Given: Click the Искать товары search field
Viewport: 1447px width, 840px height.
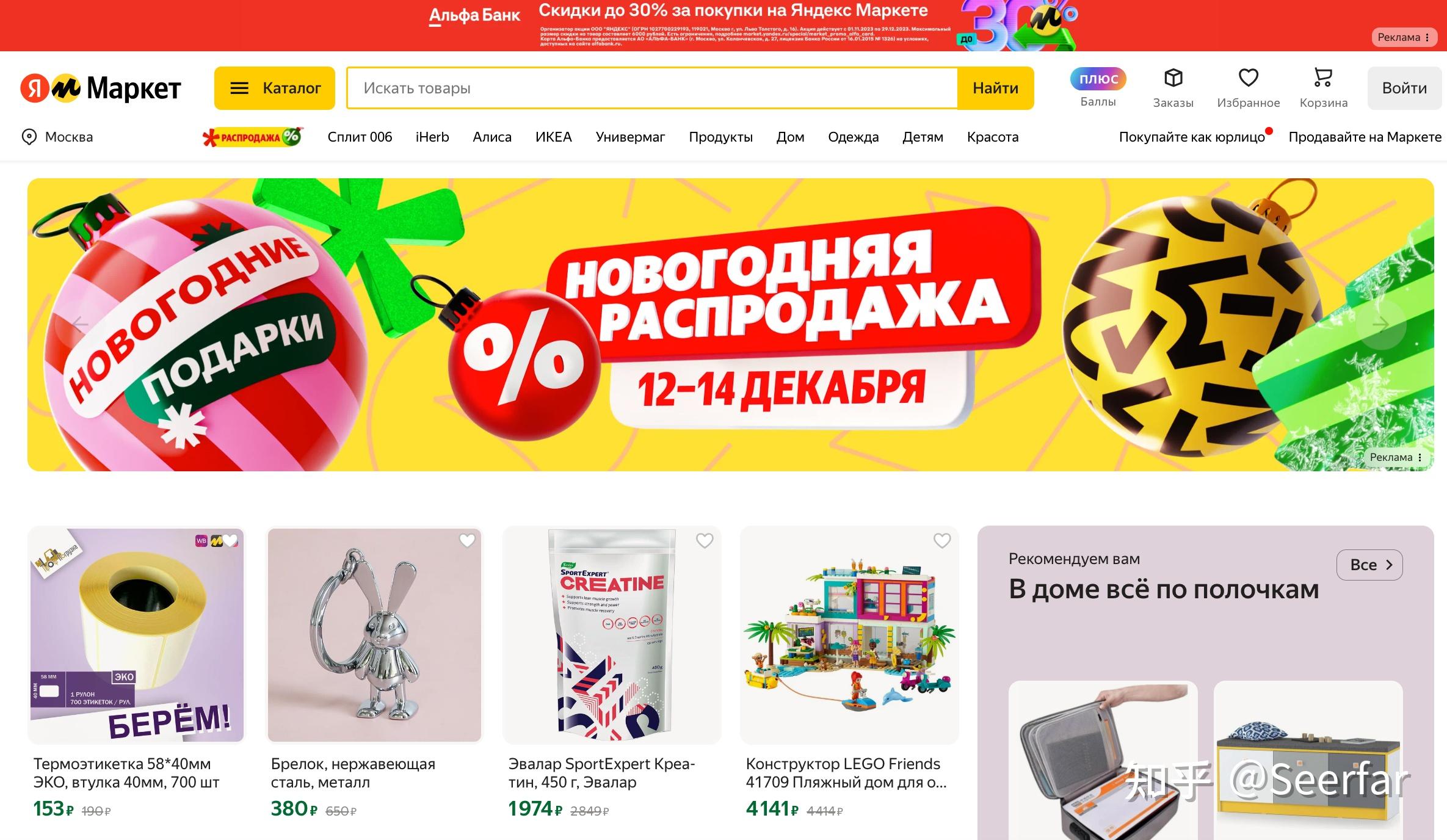Looking at the screenshot, I should click(x=651, y=88).
